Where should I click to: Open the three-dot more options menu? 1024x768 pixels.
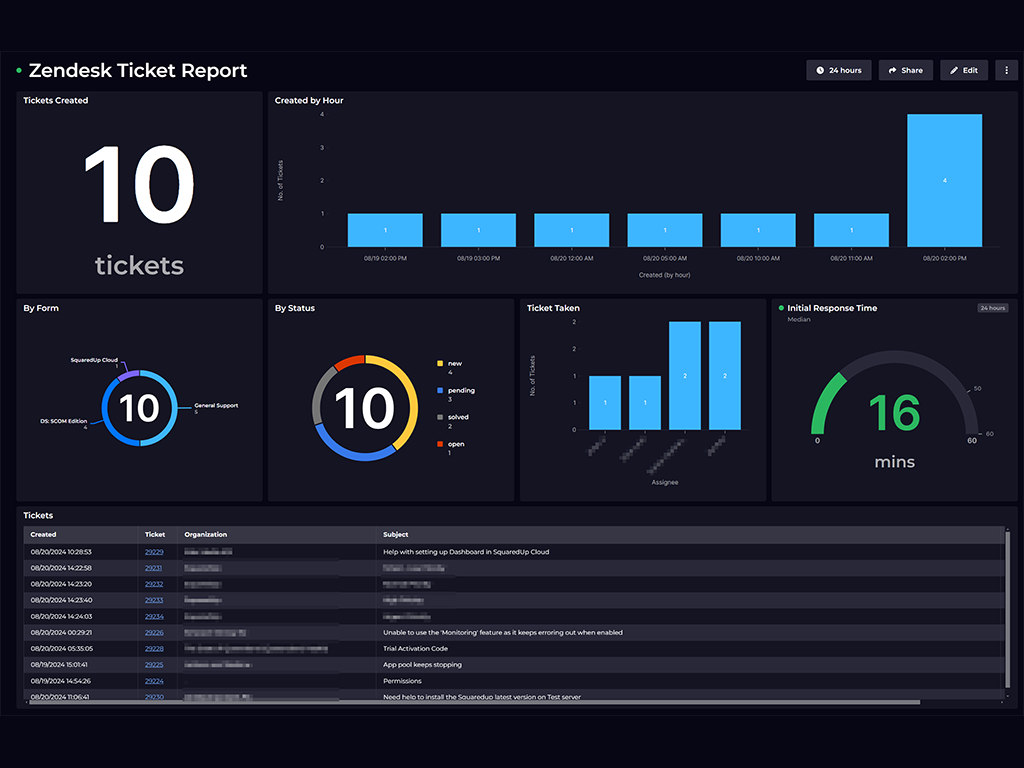(x=1006, y=71)
